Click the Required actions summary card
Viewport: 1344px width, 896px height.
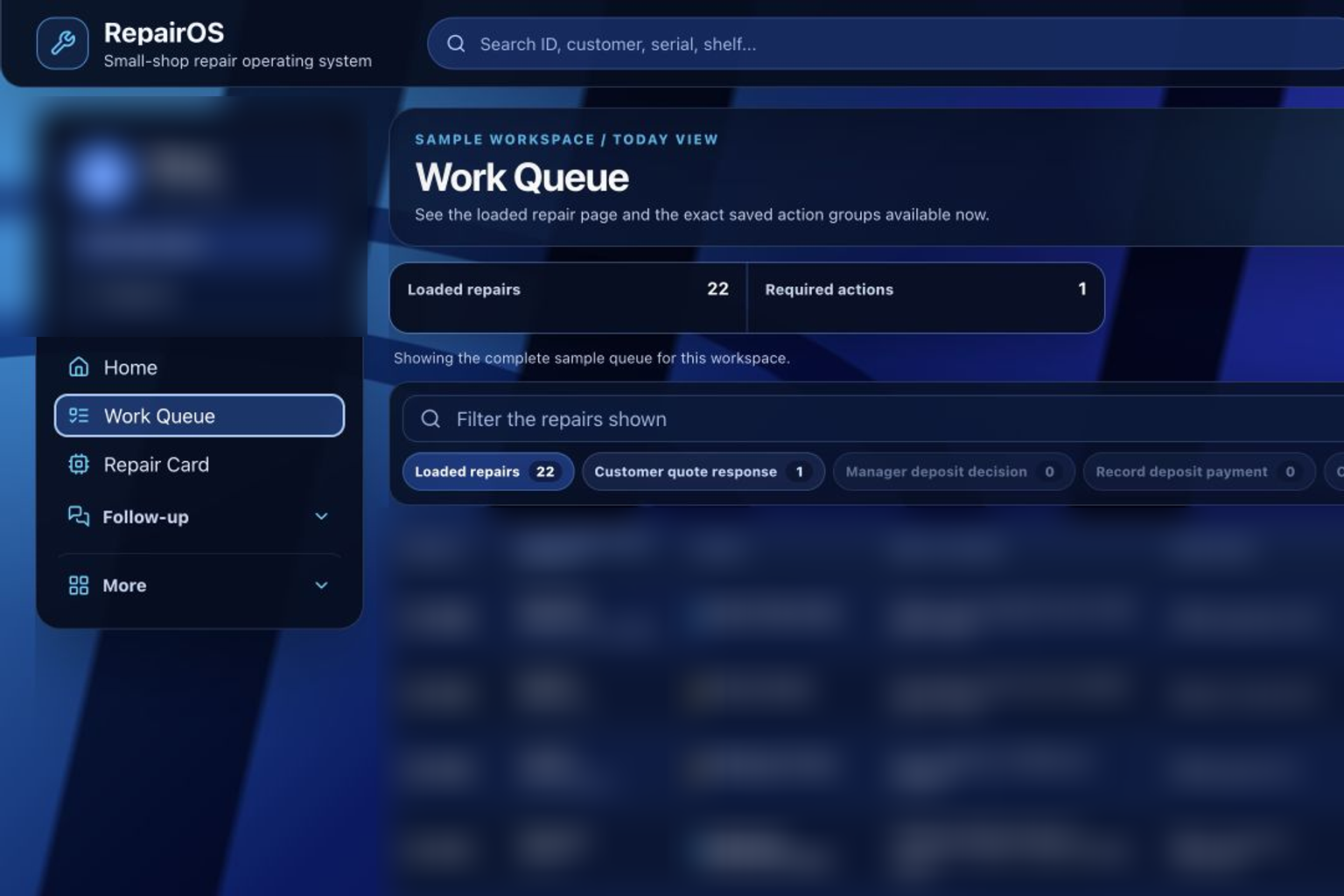926,297
